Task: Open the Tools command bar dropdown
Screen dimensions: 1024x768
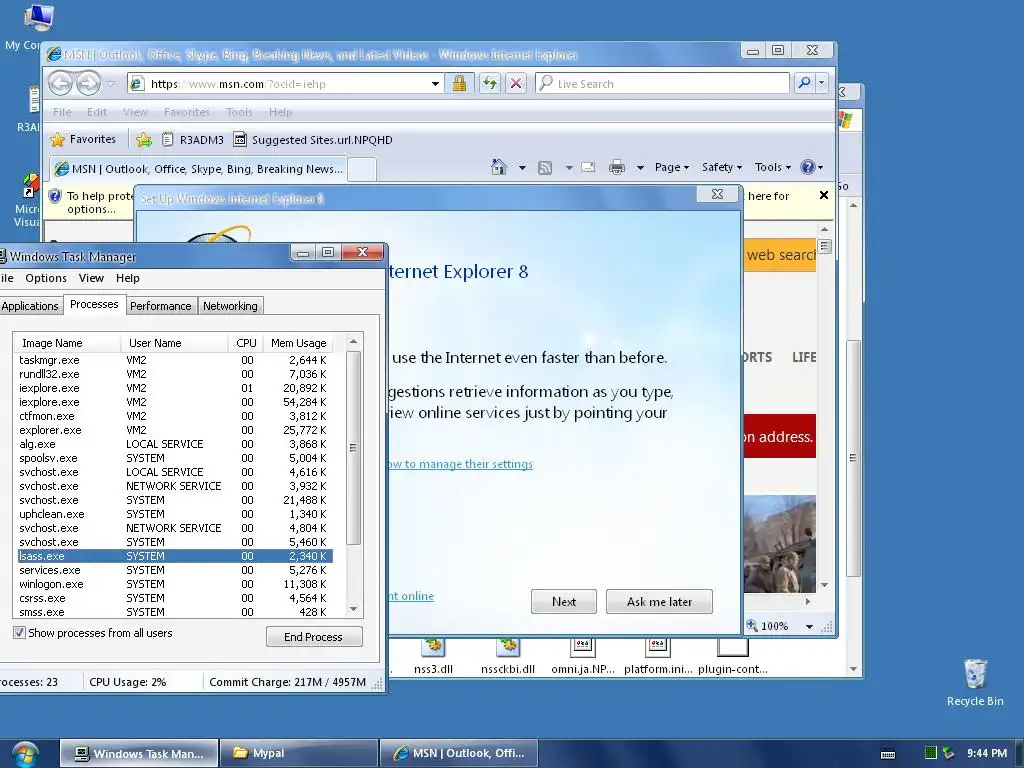Action: point(773,167)
